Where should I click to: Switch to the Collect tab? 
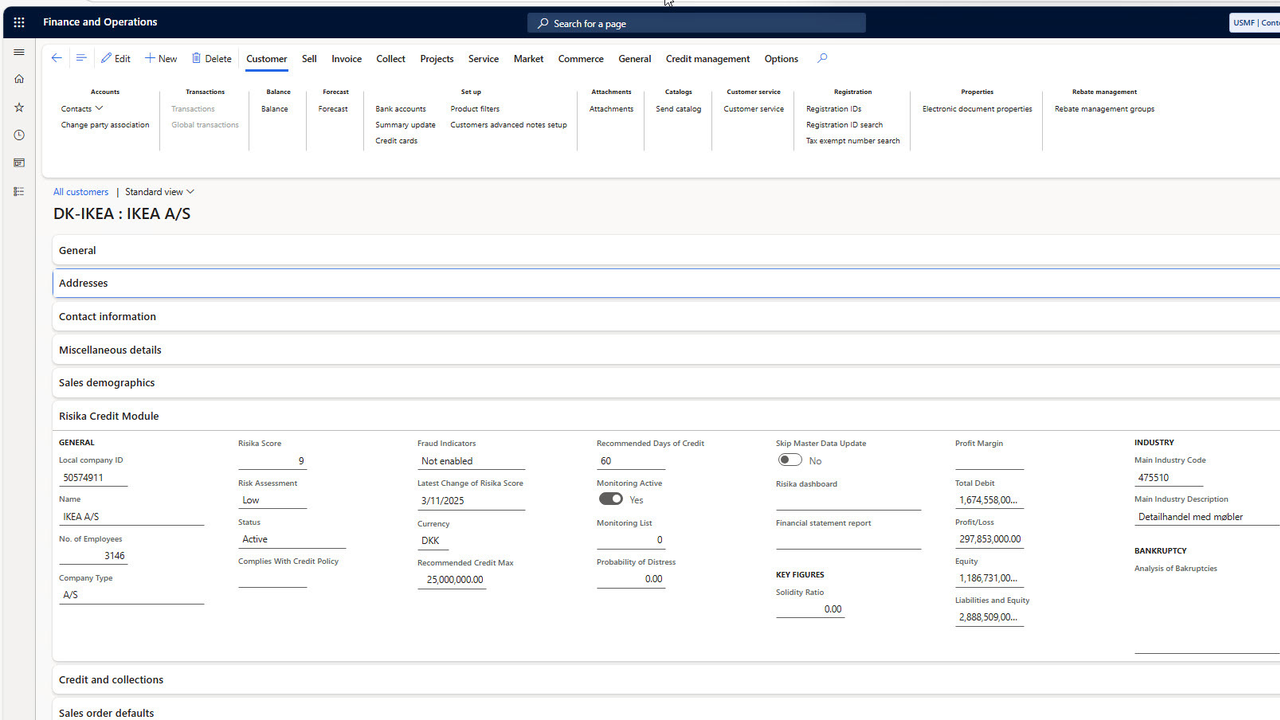[x=391, y=59]
